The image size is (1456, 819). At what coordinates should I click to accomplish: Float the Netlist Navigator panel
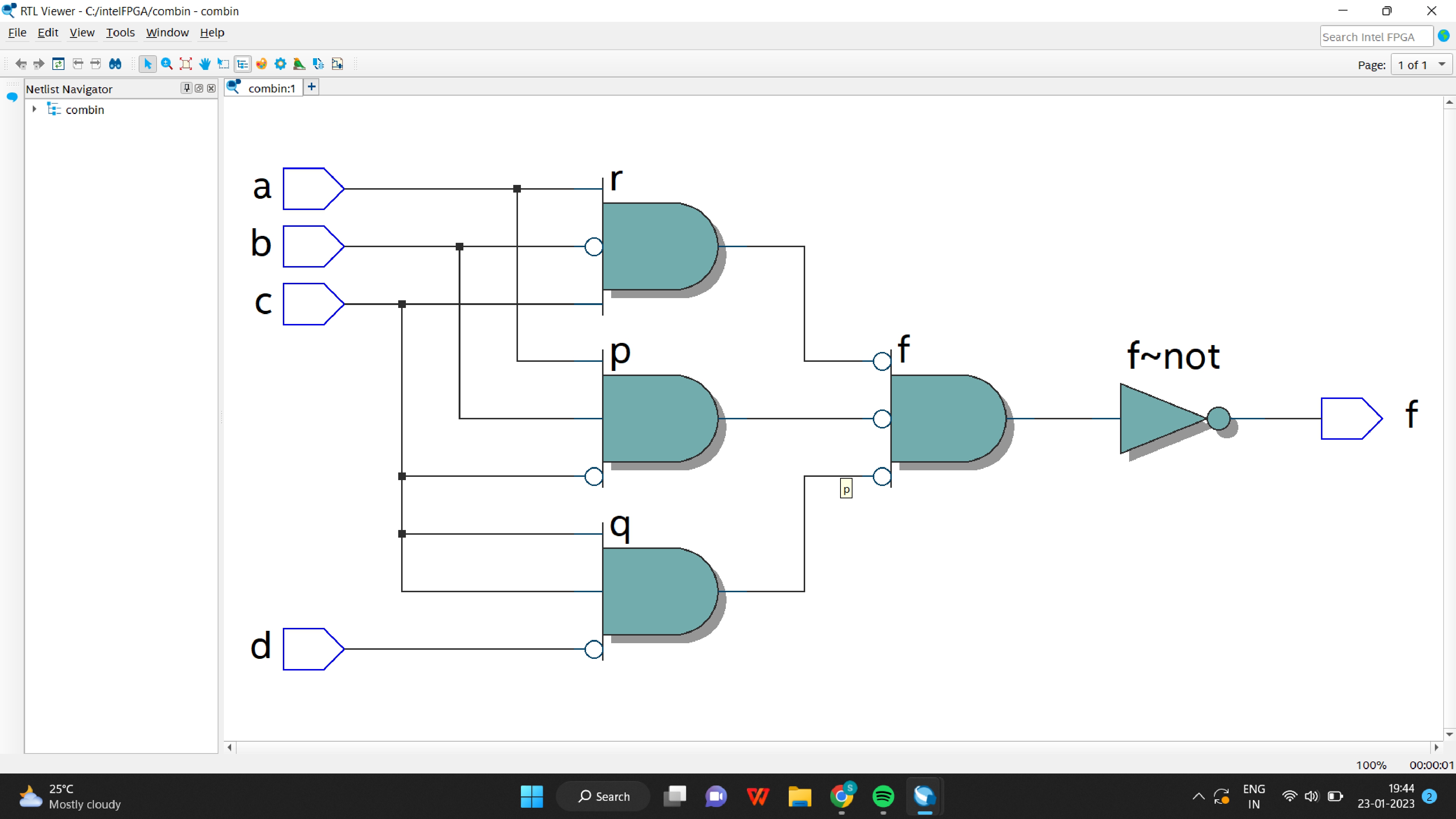coord(199,88)
